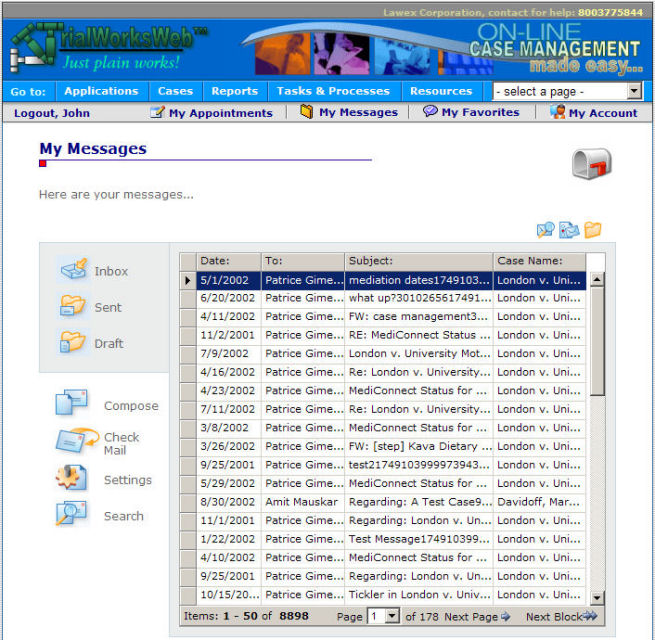Select the 11/2/2001 message date cell

[228, 335]
